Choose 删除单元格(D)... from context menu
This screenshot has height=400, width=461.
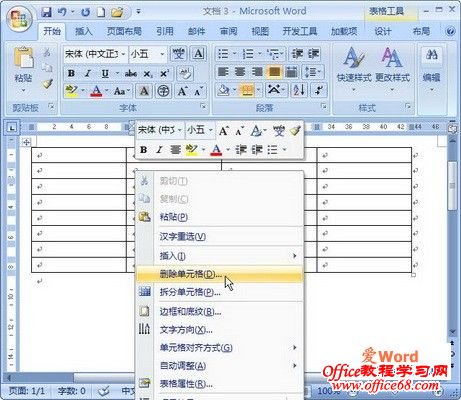point(220,274)
